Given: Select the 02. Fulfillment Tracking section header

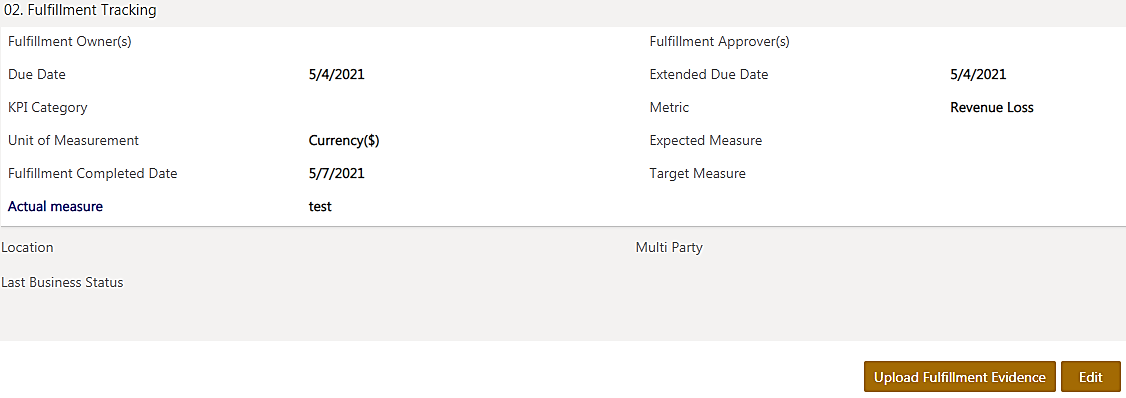Looking at the screenshot, I should pyautogui.click(x=80, y=11).
